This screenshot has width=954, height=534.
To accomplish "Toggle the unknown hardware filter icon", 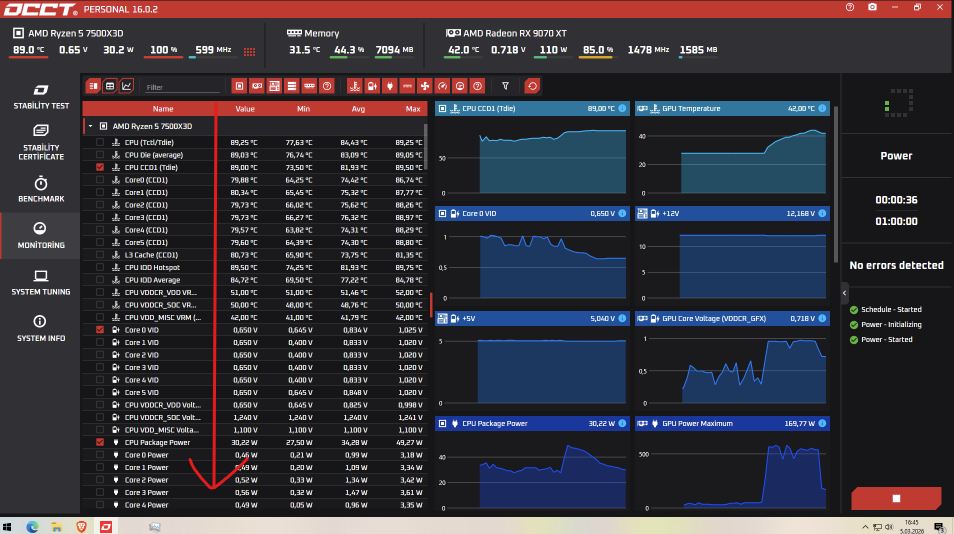I will 327,86.
